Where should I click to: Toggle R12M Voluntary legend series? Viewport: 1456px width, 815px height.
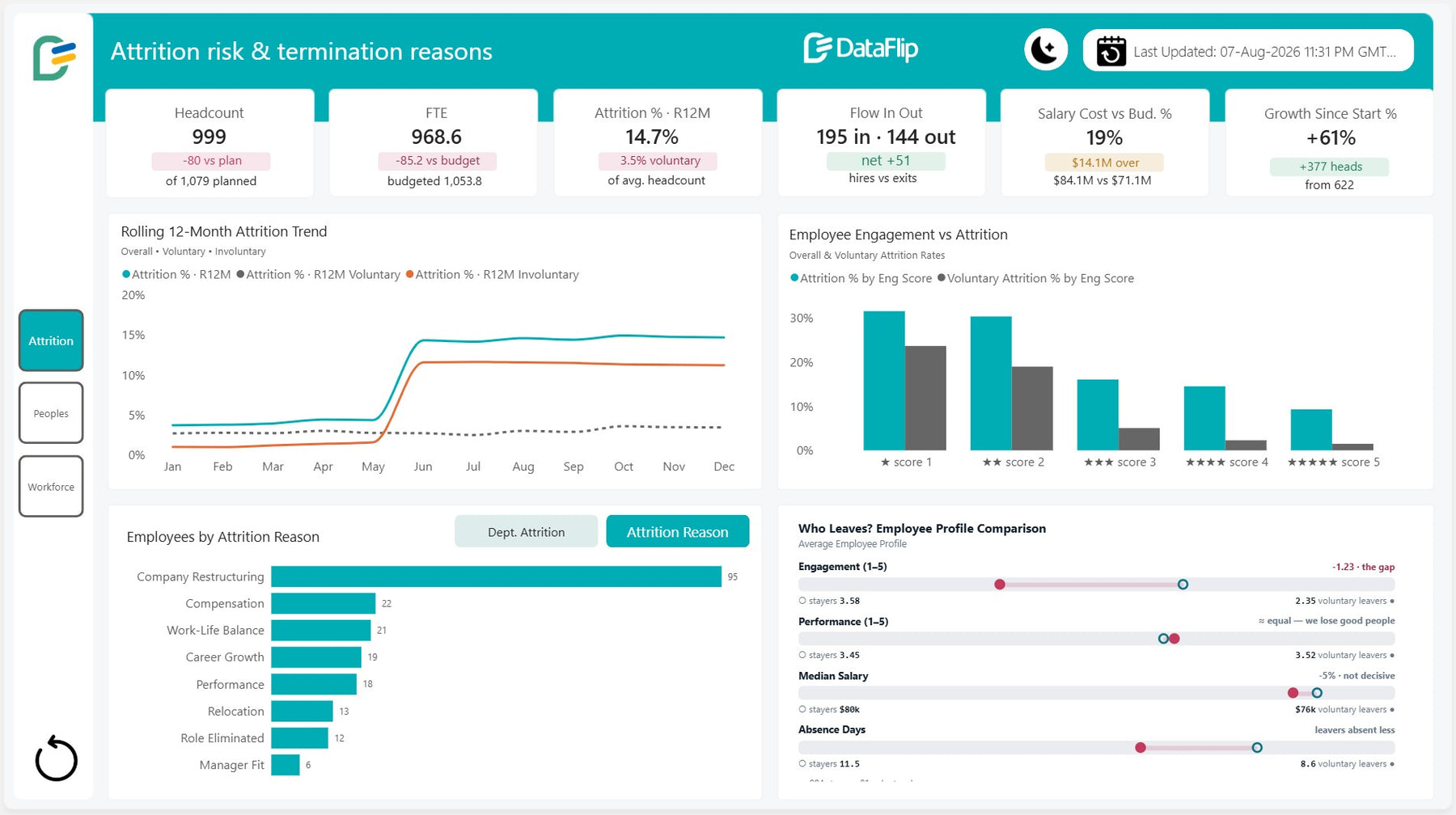(318, 274)
